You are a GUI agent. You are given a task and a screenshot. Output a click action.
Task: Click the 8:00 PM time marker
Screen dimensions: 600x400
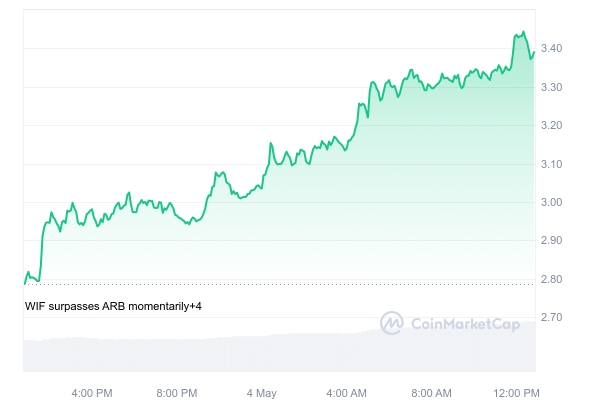[x=177, y=392]
